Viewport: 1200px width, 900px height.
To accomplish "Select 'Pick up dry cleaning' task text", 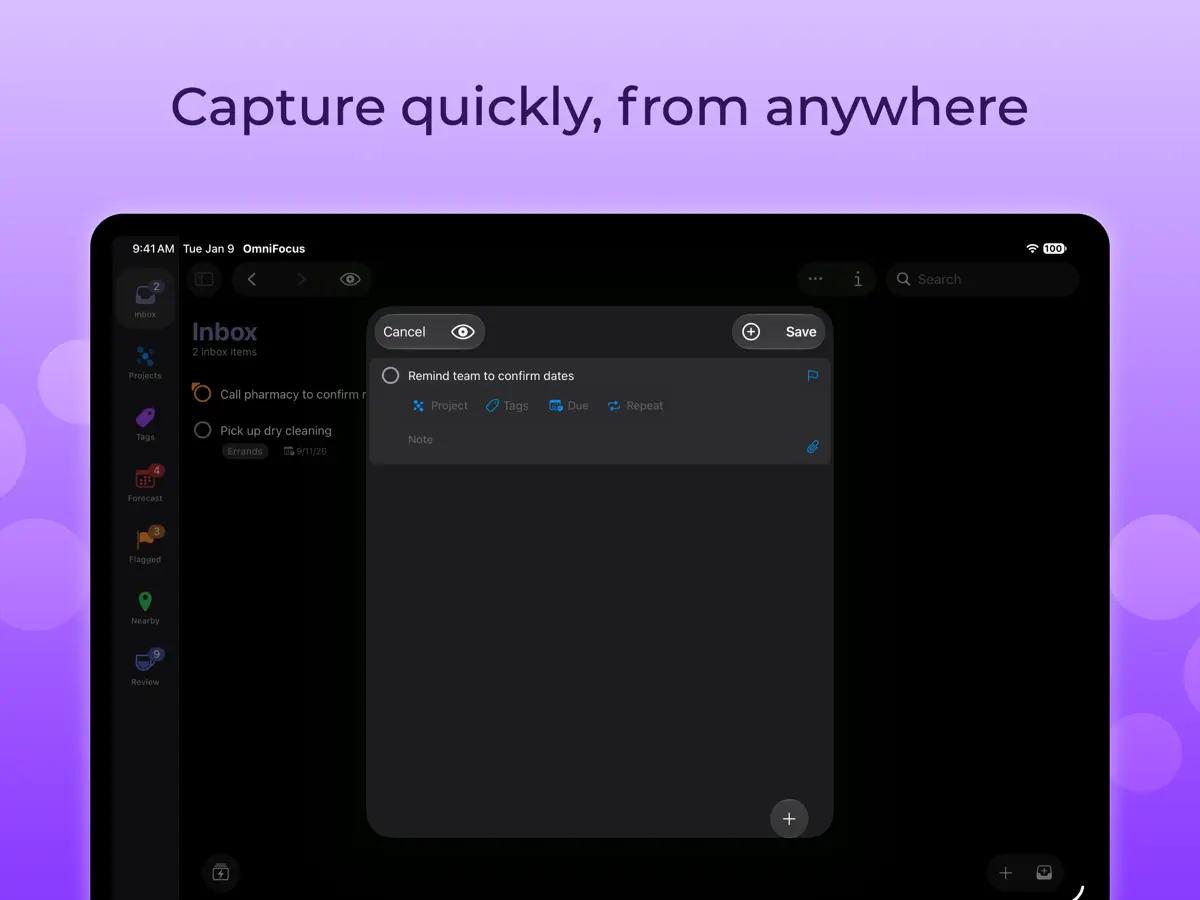I will point(276,431).
